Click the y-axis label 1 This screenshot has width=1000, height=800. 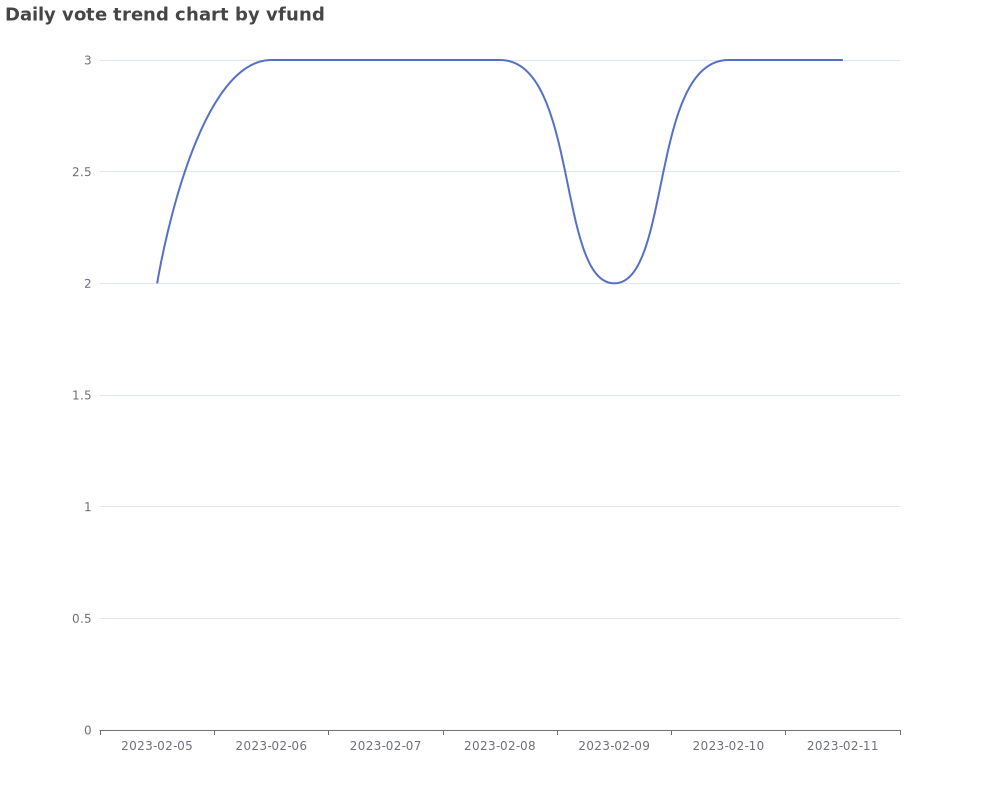pos(88,507)
